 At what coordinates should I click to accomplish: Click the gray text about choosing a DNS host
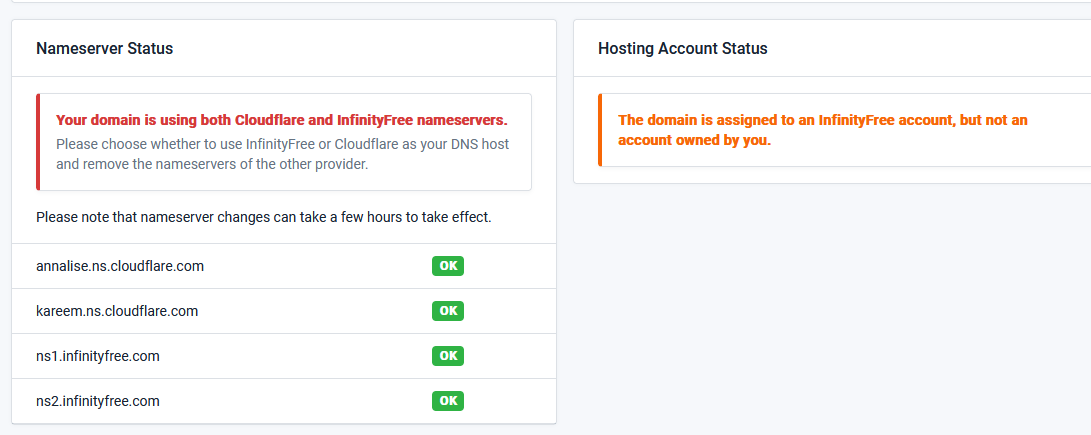pos(282,154)
